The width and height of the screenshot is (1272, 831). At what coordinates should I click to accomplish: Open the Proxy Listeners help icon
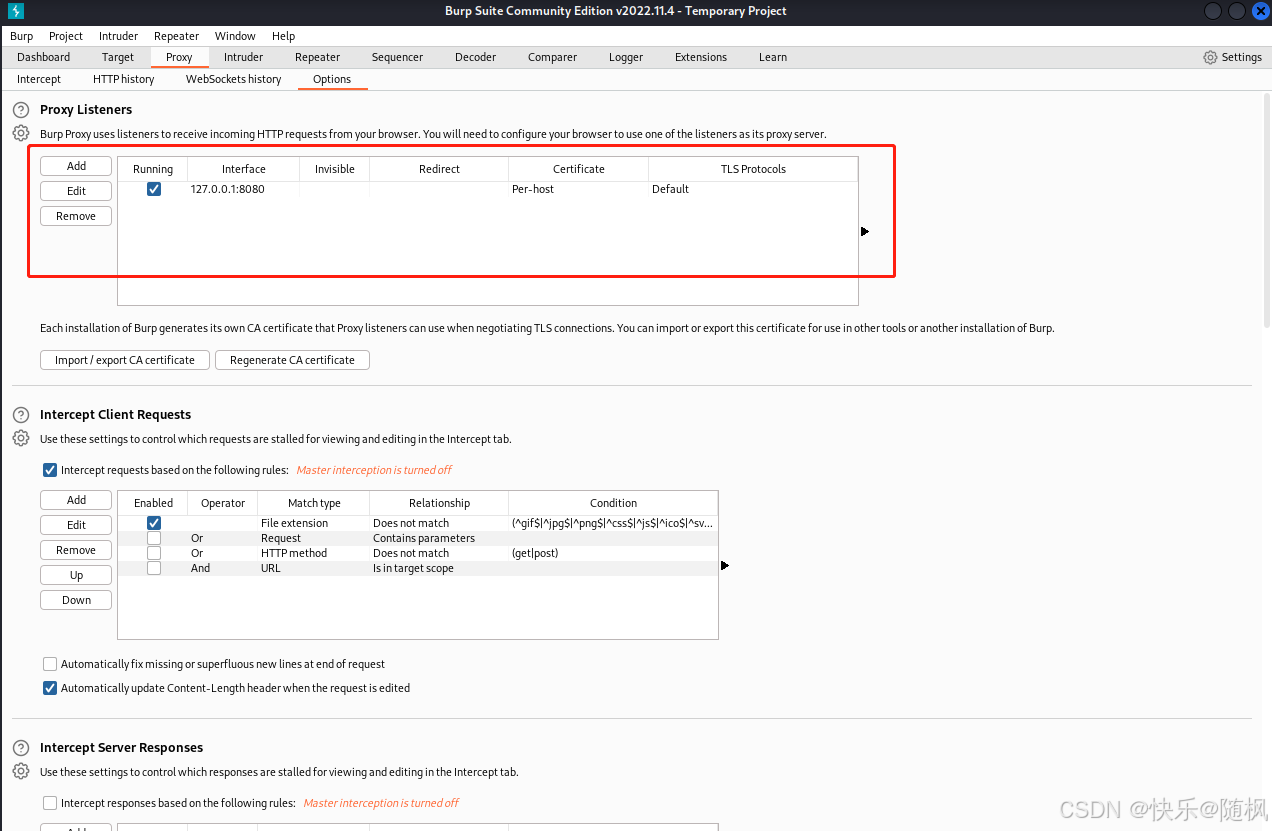[x=21, y=110]
